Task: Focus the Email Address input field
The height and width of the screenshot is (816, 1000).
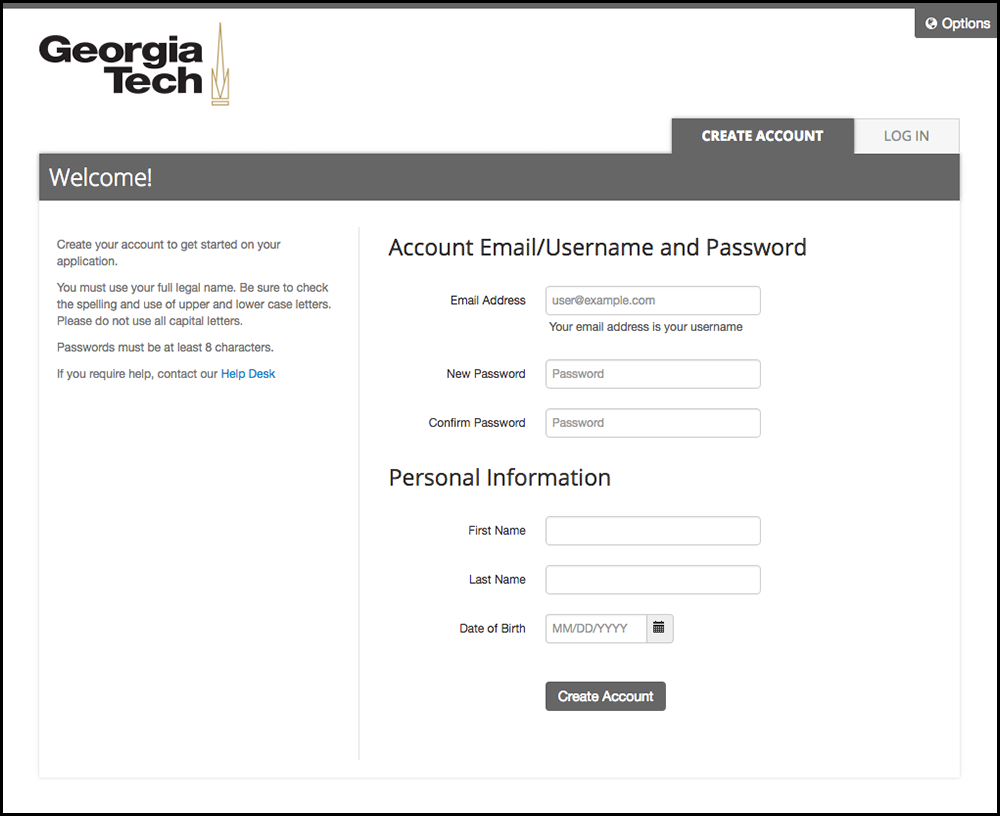Action: tap(653, 300)
